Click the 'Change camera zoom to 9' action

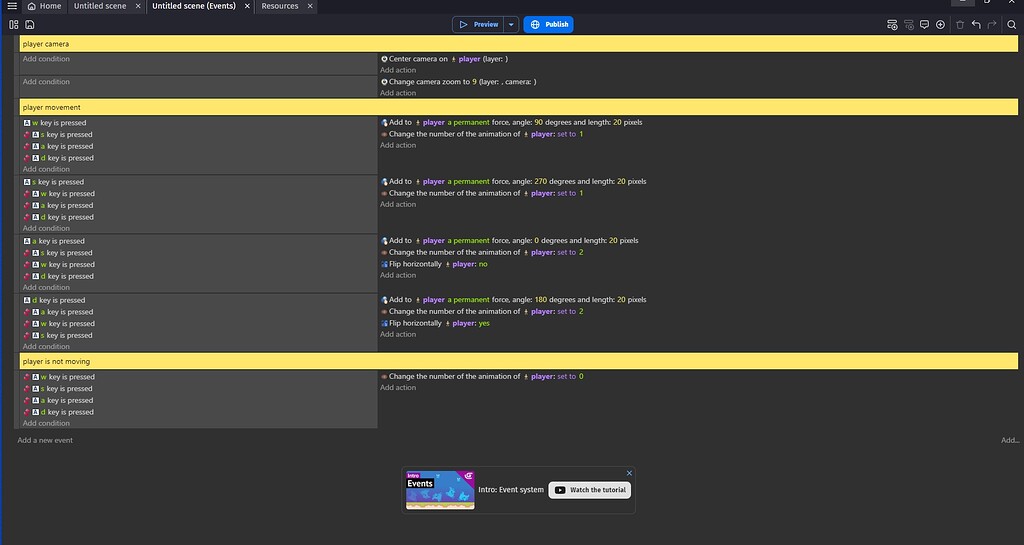tap(458, 82)
